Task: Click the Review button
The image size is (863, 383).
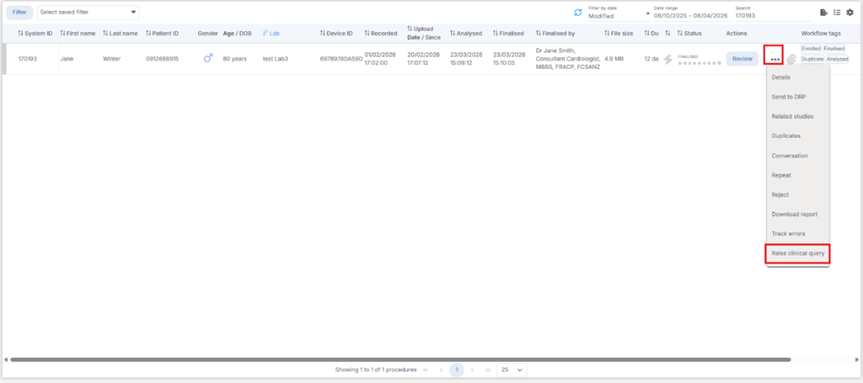Action: (742, 59)
